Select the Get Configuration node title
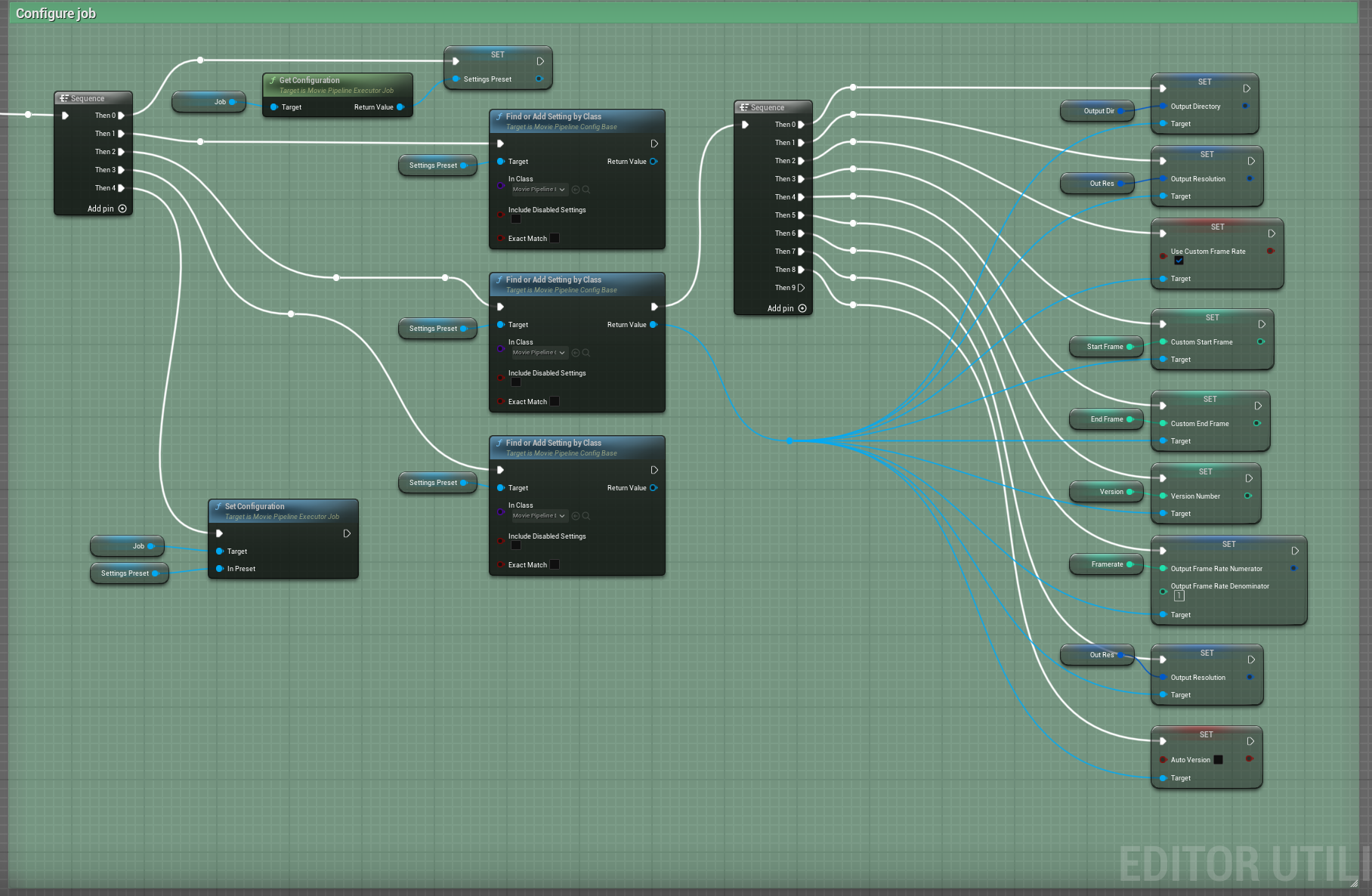Image resolution: width=1372 pixels, height=896 pixels. 310,80
